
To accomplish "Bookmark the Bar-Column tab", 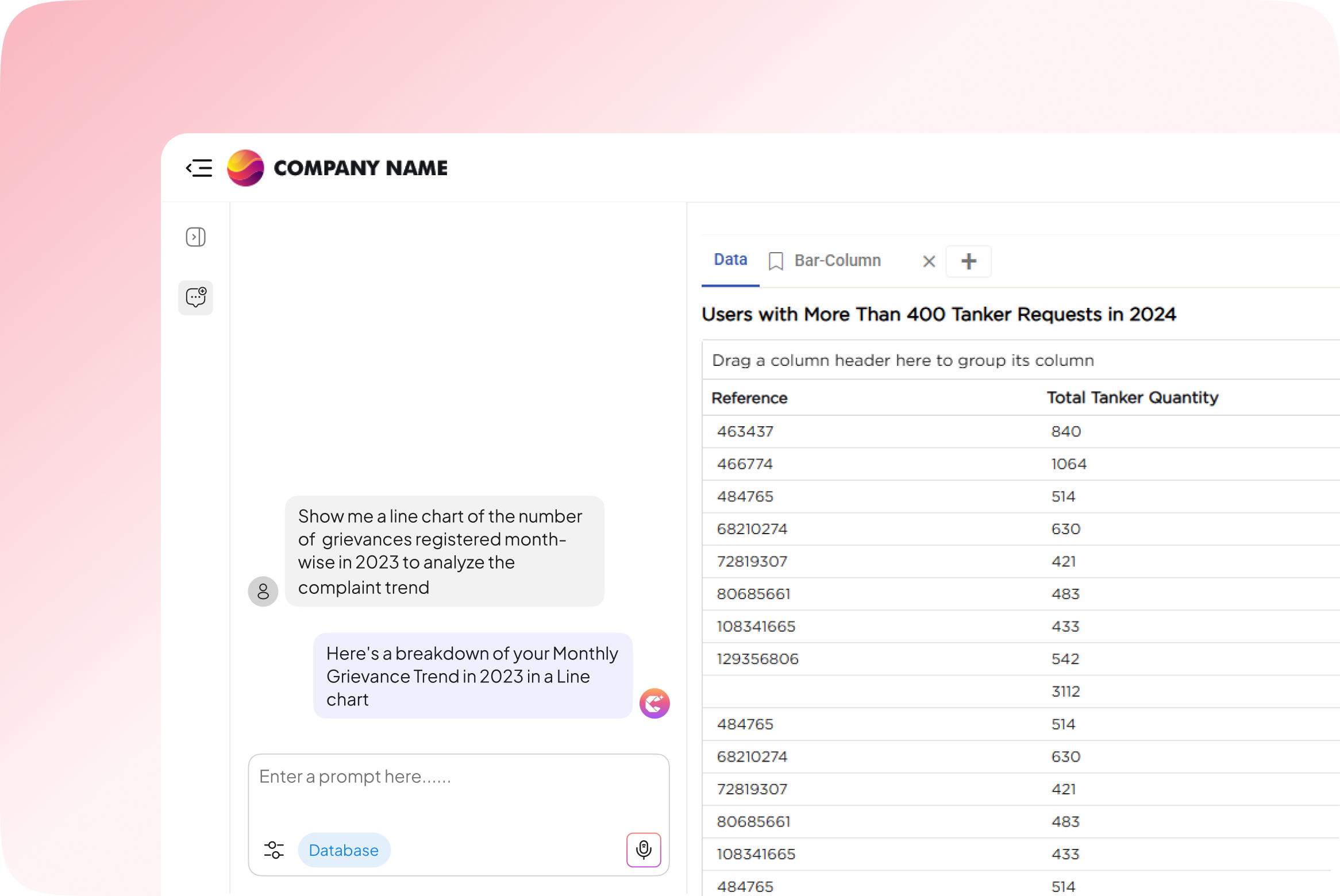I will (x=776, y=261).
